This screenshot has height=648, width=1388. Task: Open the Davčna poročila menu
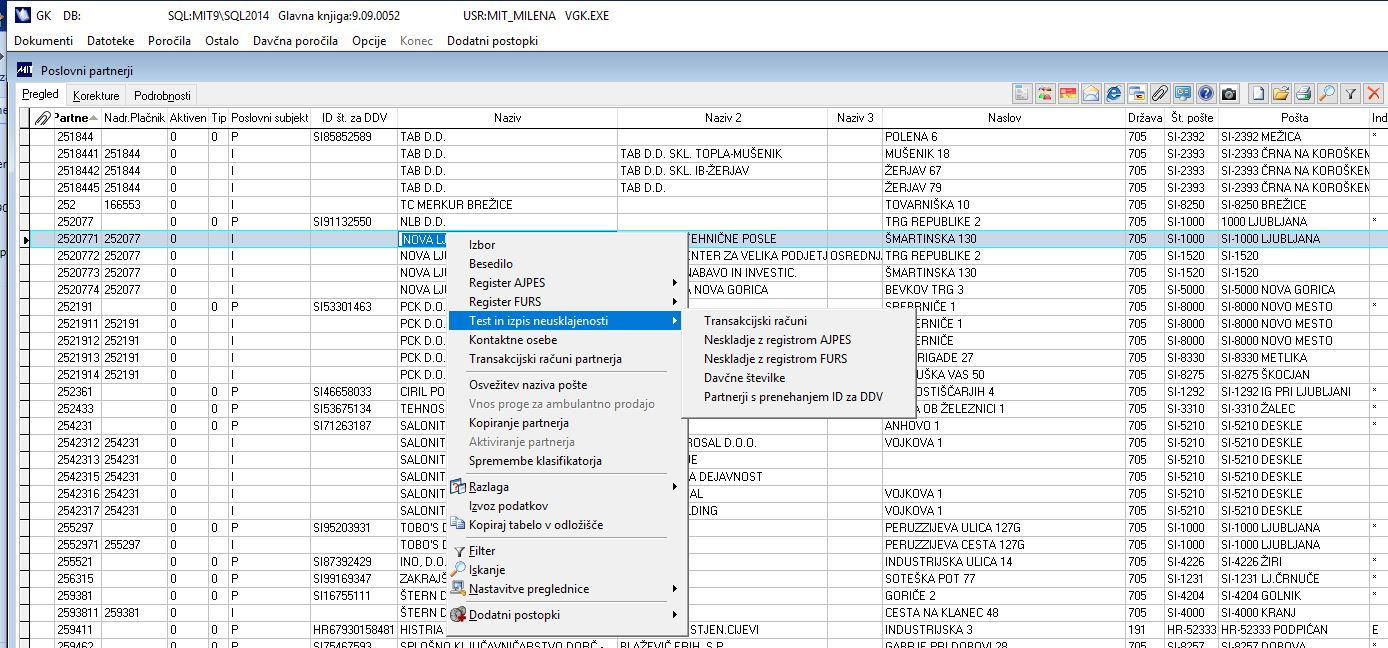point(296,41)
